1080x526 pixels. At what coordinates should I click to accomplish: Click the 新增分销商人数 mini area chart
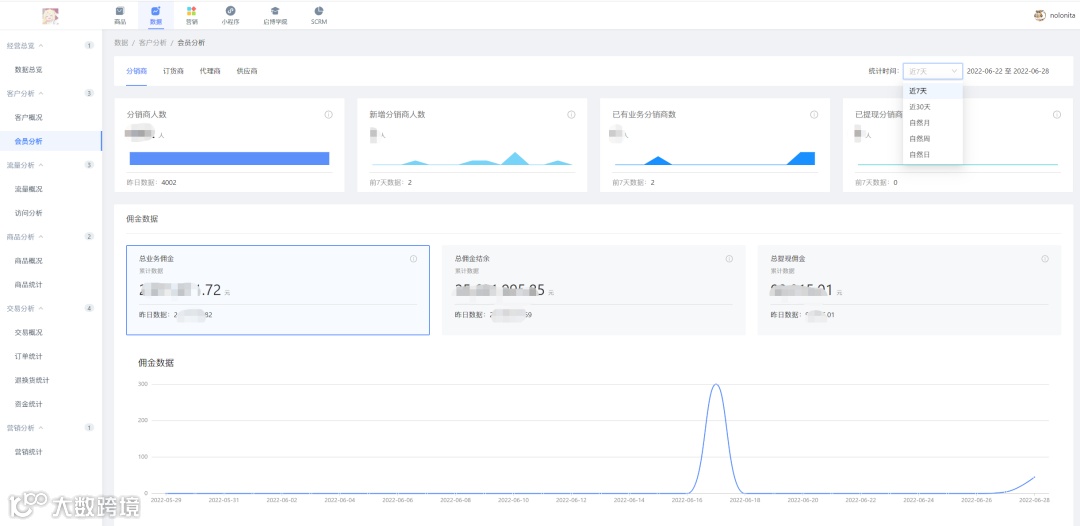pos(472,158)
